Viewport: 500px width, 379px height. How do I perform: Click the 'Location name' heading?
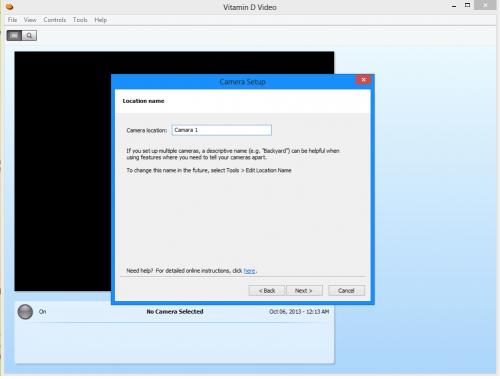click(143, 101)
